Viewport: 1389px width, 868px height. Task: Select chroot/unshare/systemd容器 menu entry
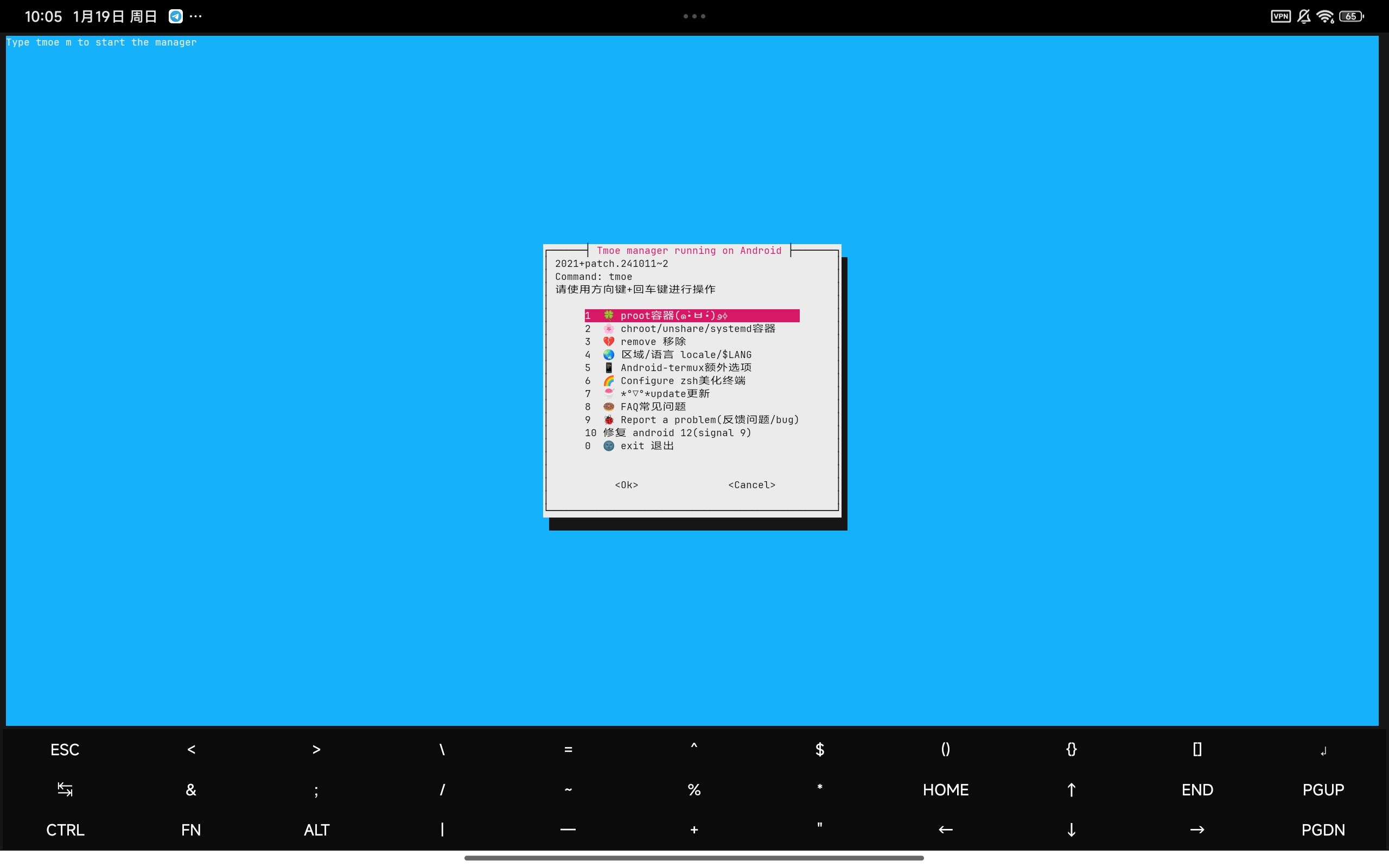(x=680, y=328)
